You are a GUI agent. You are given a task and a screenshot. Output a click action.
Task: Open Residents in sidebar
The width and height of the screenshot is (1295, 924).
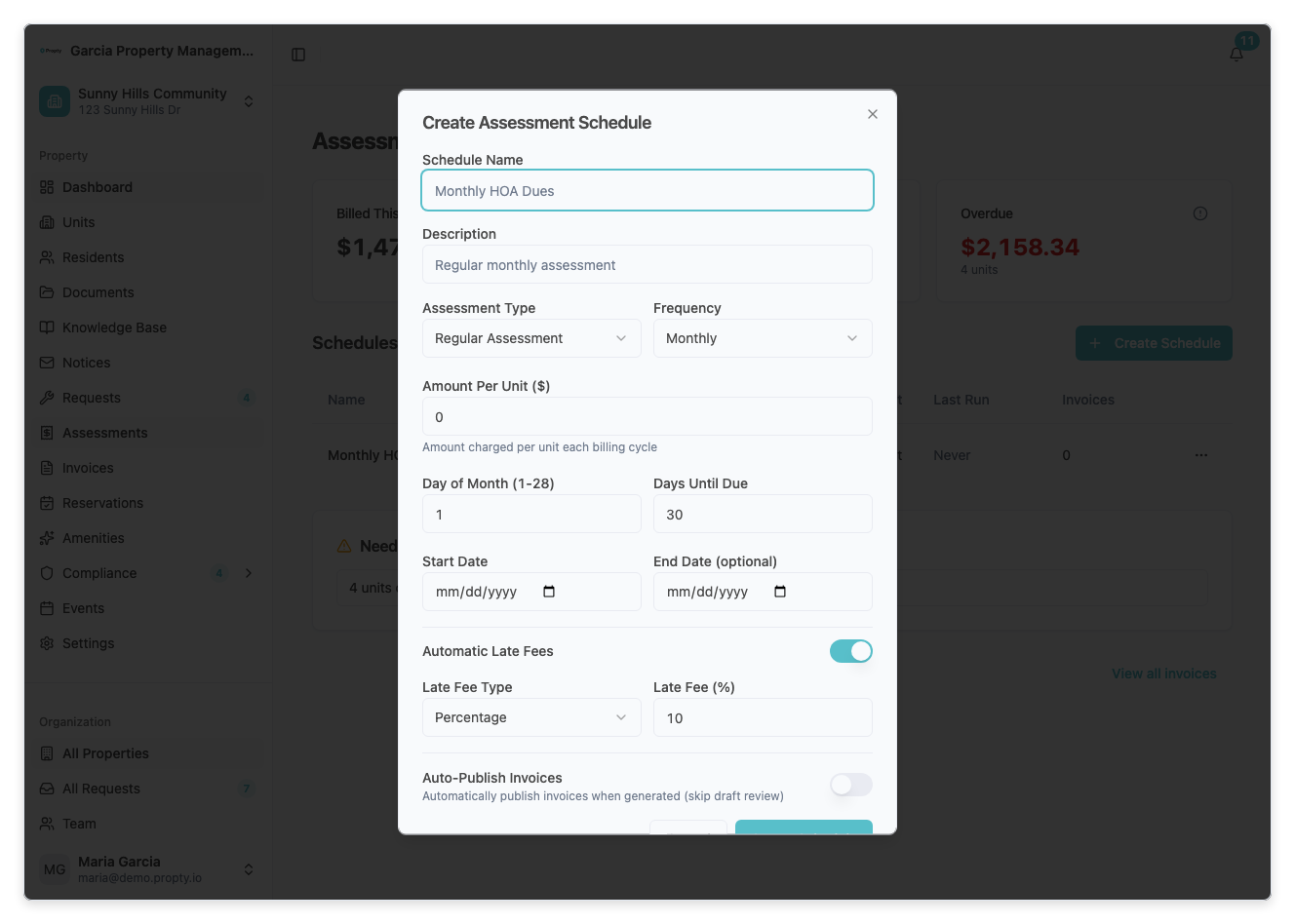pyautogui.click(x=148, y=257)
